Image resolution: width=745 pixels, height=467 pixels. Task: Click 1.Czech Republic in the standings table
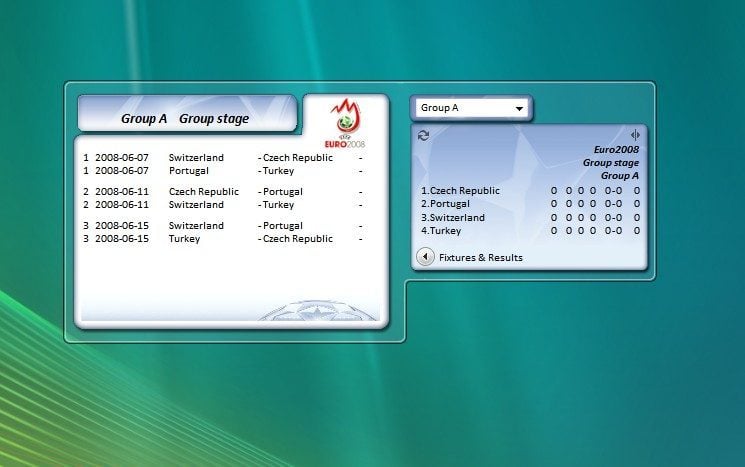pos(460,190)
